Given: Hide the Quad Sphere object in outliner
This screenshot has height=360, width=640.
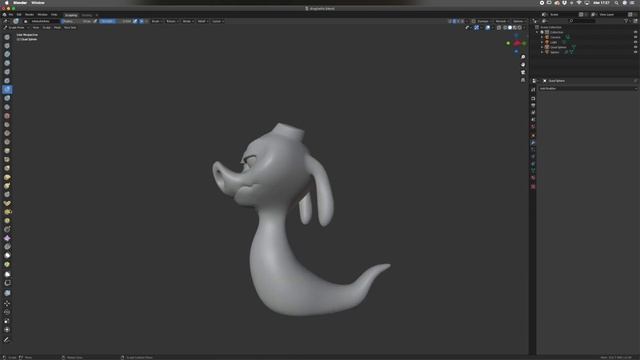Looking at the screenshot, I should 636,47.
